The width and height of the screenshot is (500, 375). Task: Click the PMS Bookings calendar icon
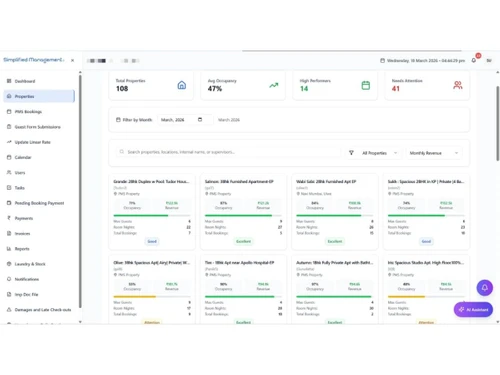coord(9,111)
